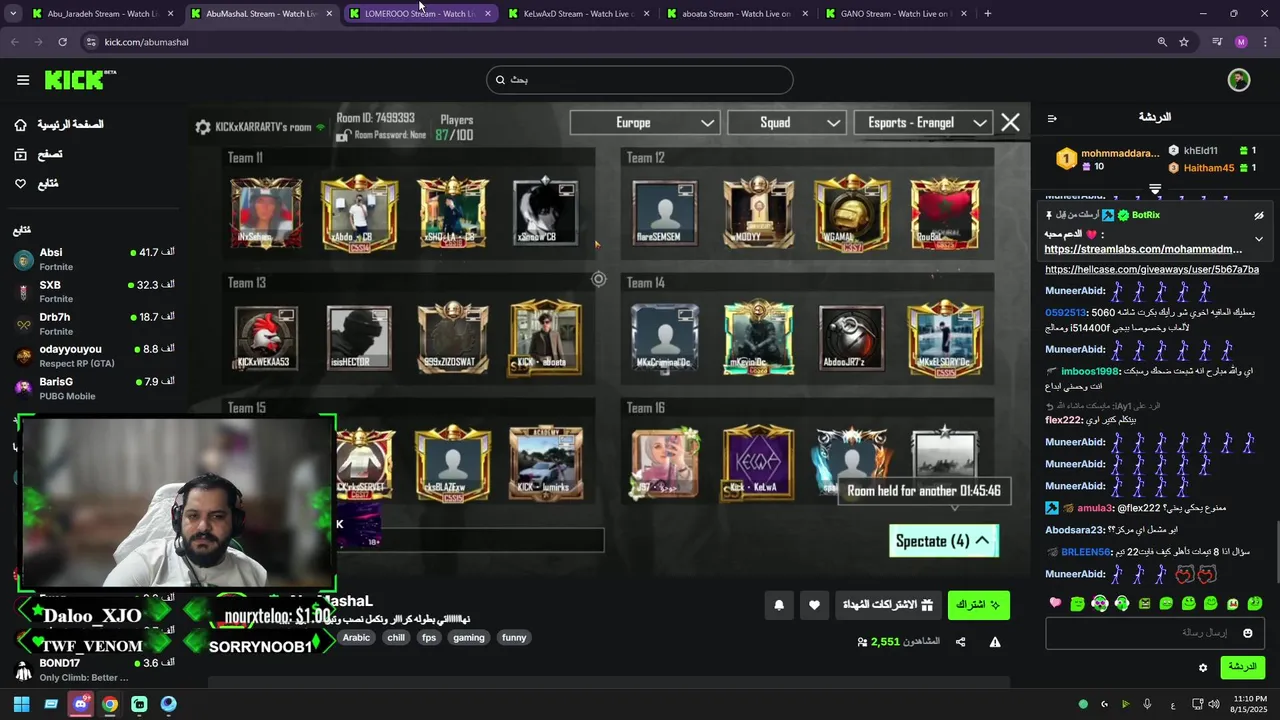The image size is (1280, 720).
Task: Close the room lobby with X
Action: click(1010, 123)
